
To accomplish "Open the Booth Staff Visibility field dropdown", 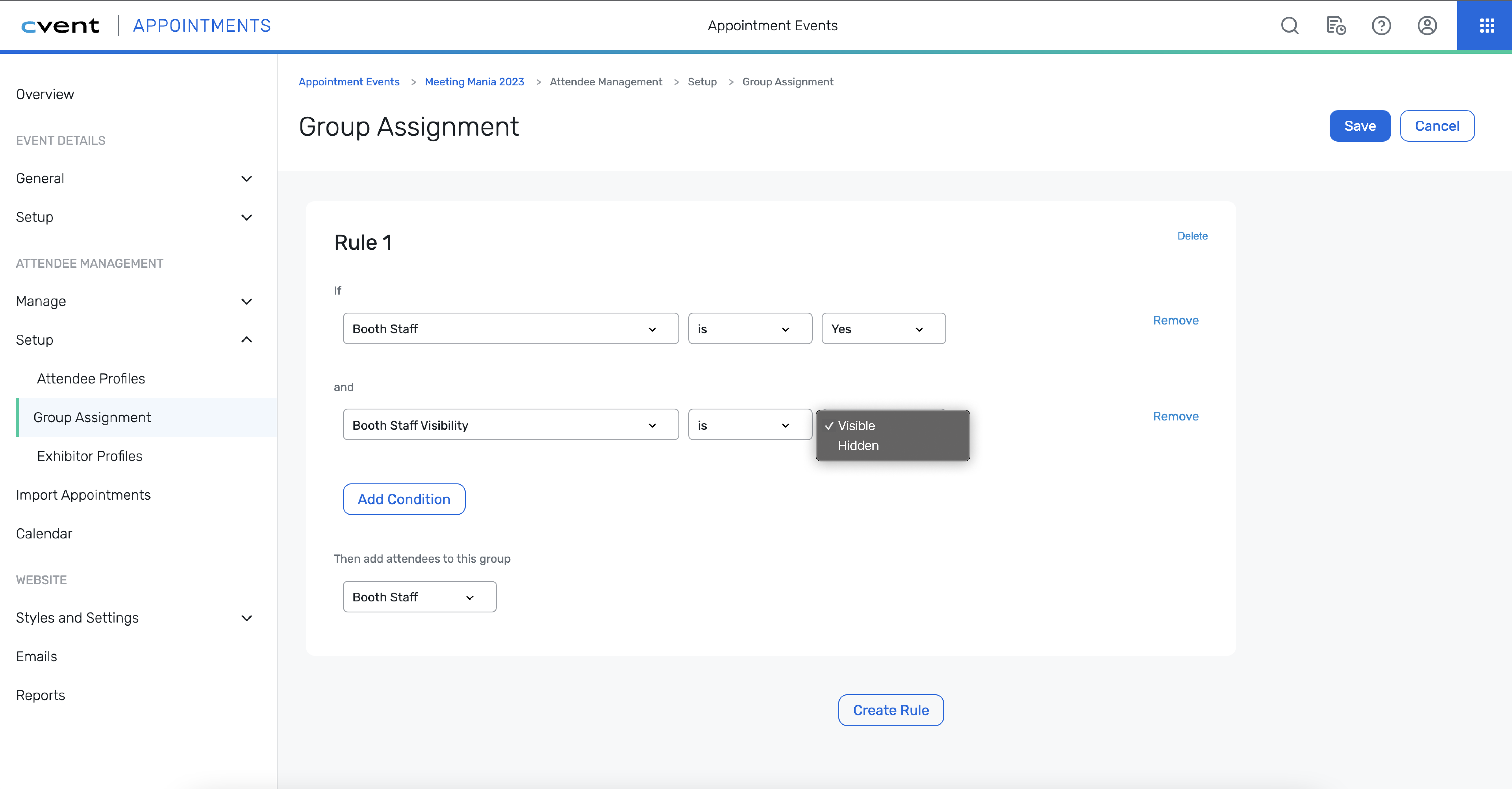I will coord(511,425).
